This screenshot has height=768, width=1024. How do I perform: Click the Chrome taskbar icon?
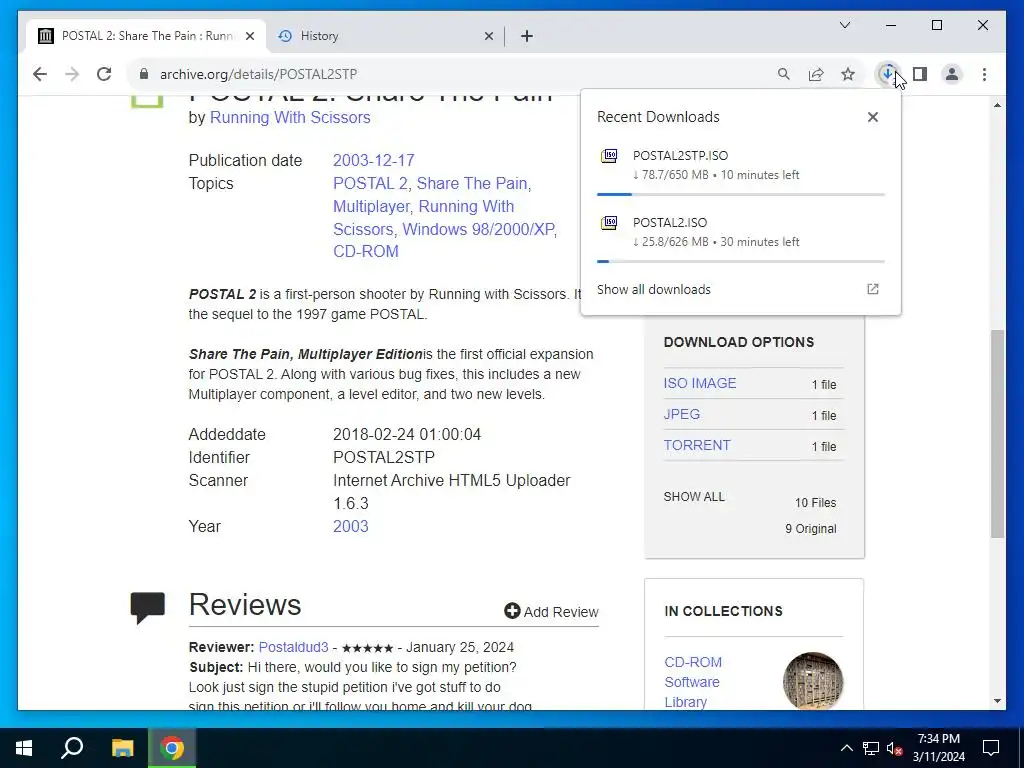[x=172, y=748]
